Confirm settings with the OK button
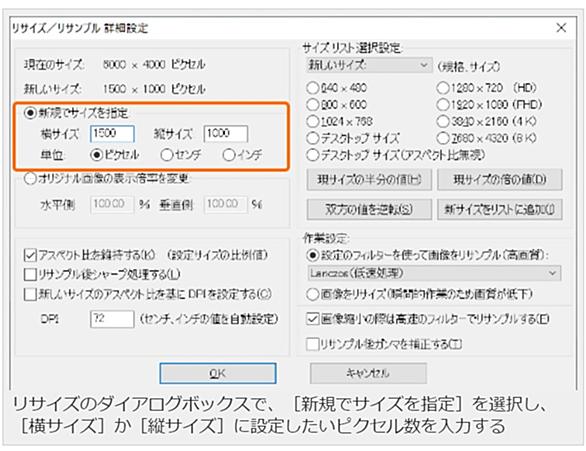 [218, 373]
